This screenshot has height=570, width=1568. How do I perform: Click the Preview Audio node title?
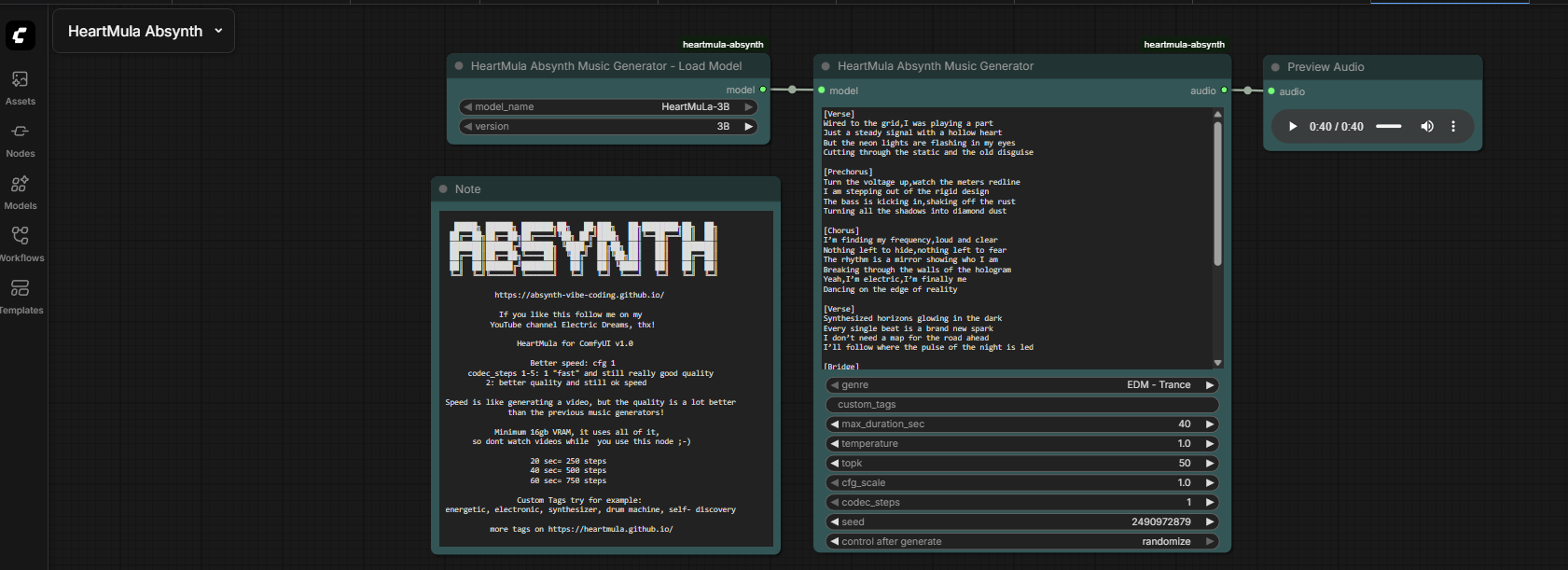tap(1325, 67)
